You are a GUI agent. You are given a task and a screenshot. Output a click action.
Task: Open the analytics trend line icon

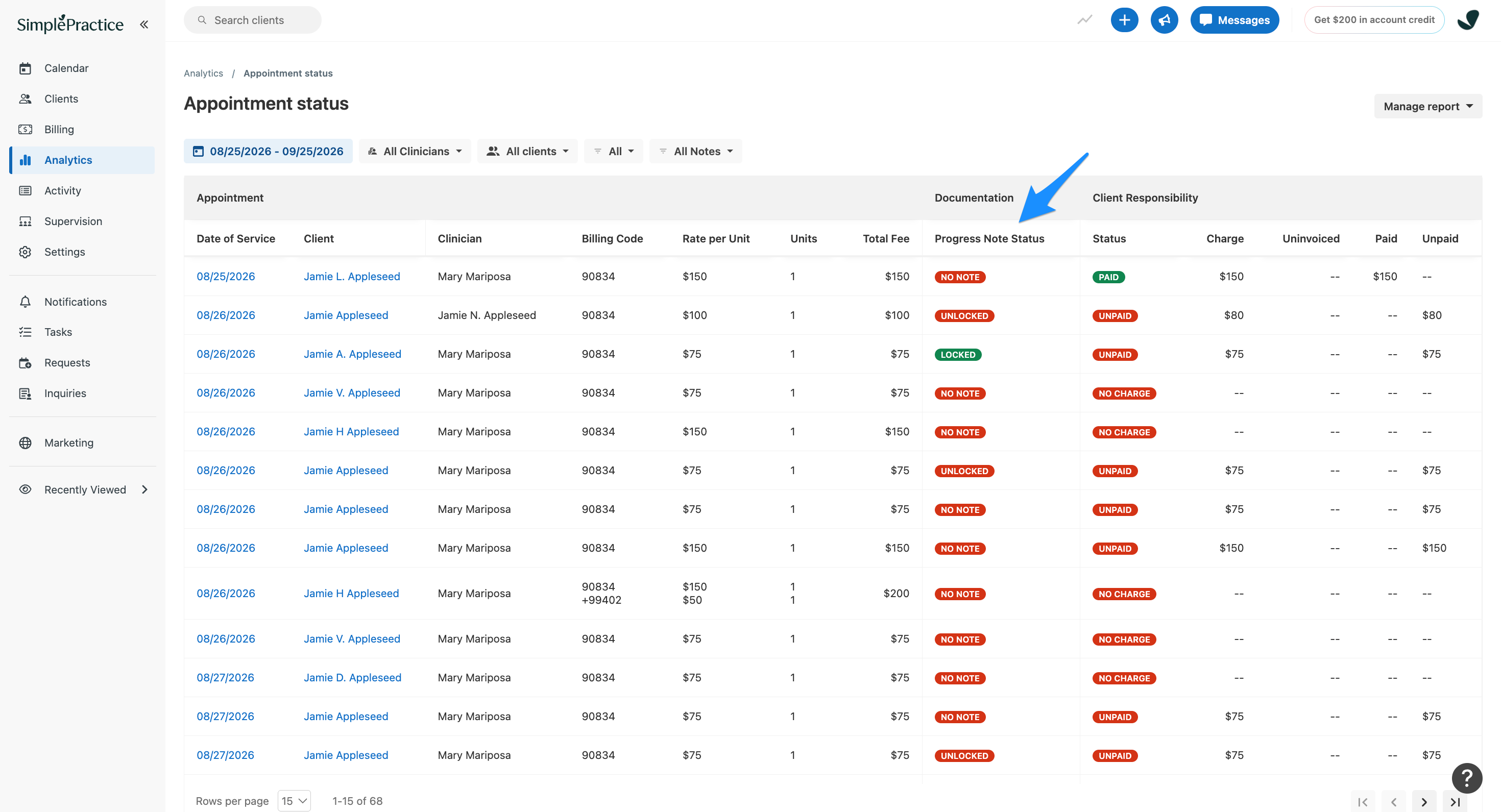1084,20
